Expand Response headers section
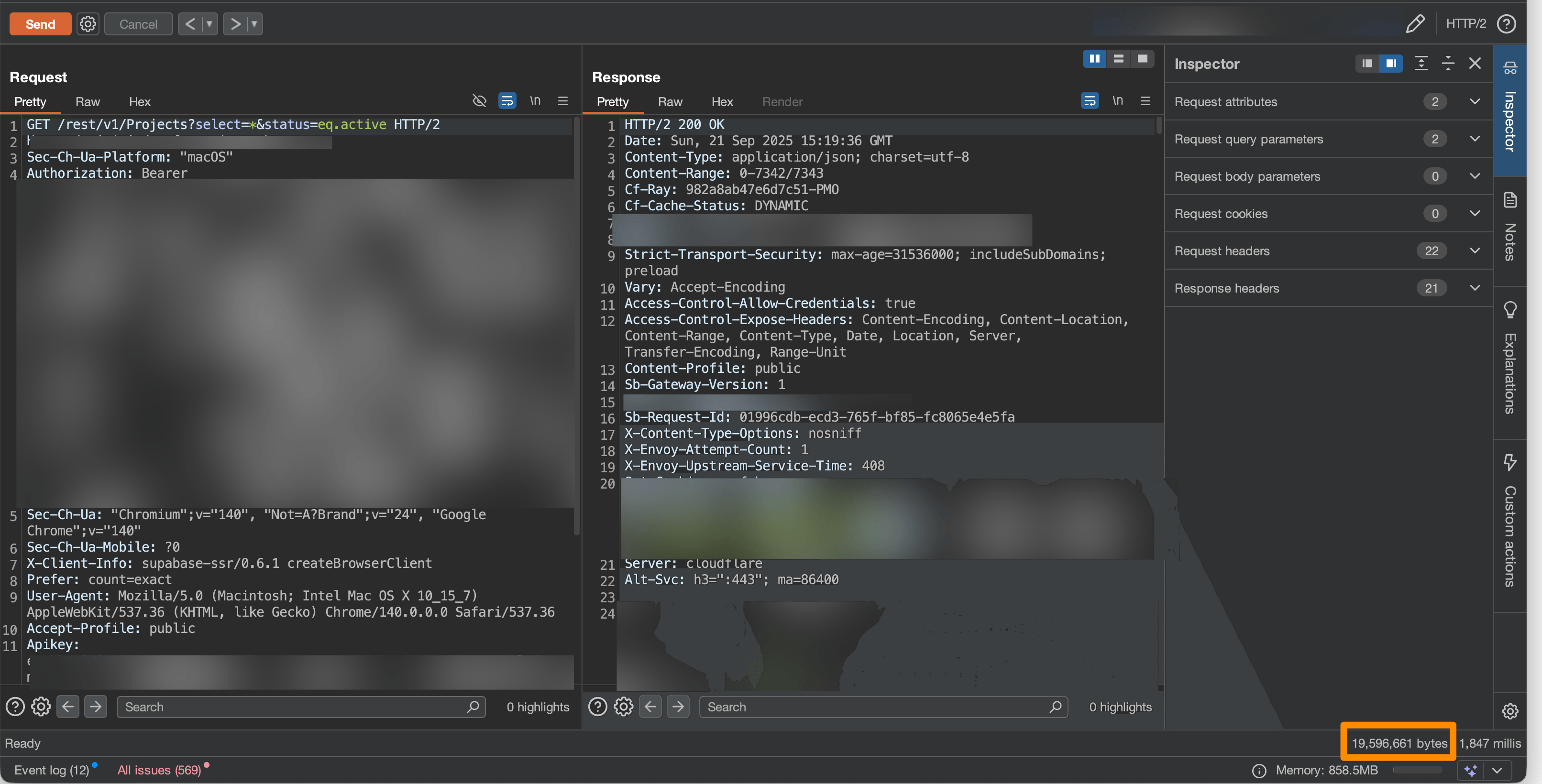This screenshot has height=784, width=1542. click(x=1475, y=288)
